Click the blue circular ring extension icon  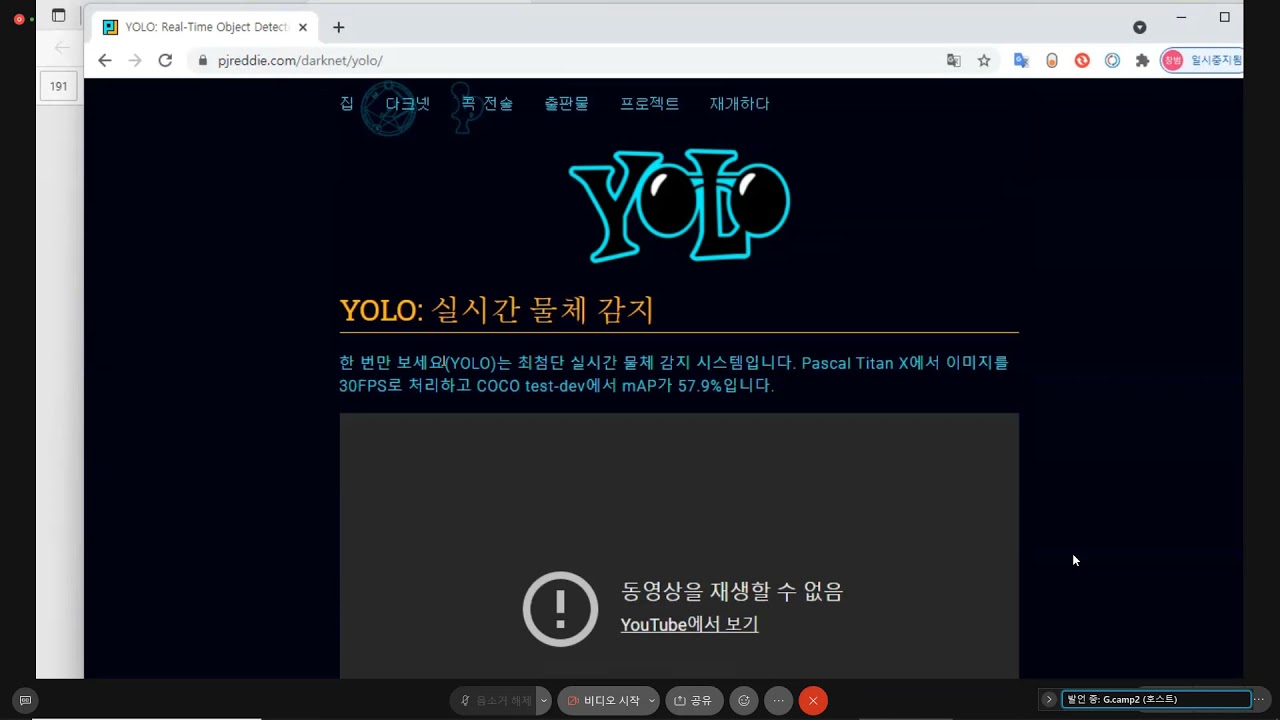tap(1112, 60)
